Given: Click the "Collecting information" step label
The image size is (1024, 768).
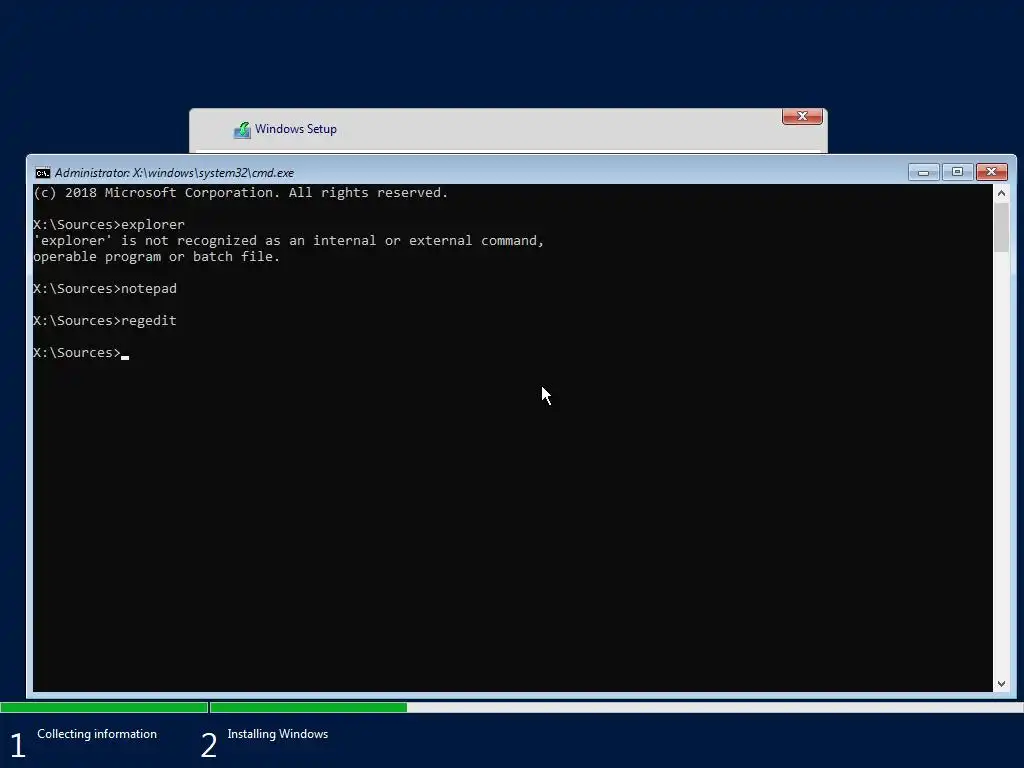Looking at the screenshot, I should click(97, 734).
